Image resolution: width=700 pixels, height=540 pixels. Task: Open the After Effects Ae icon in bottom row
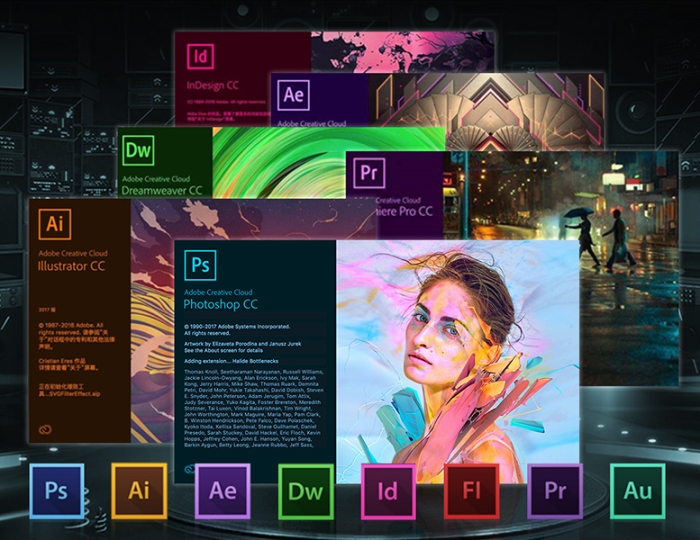point(222,491)
